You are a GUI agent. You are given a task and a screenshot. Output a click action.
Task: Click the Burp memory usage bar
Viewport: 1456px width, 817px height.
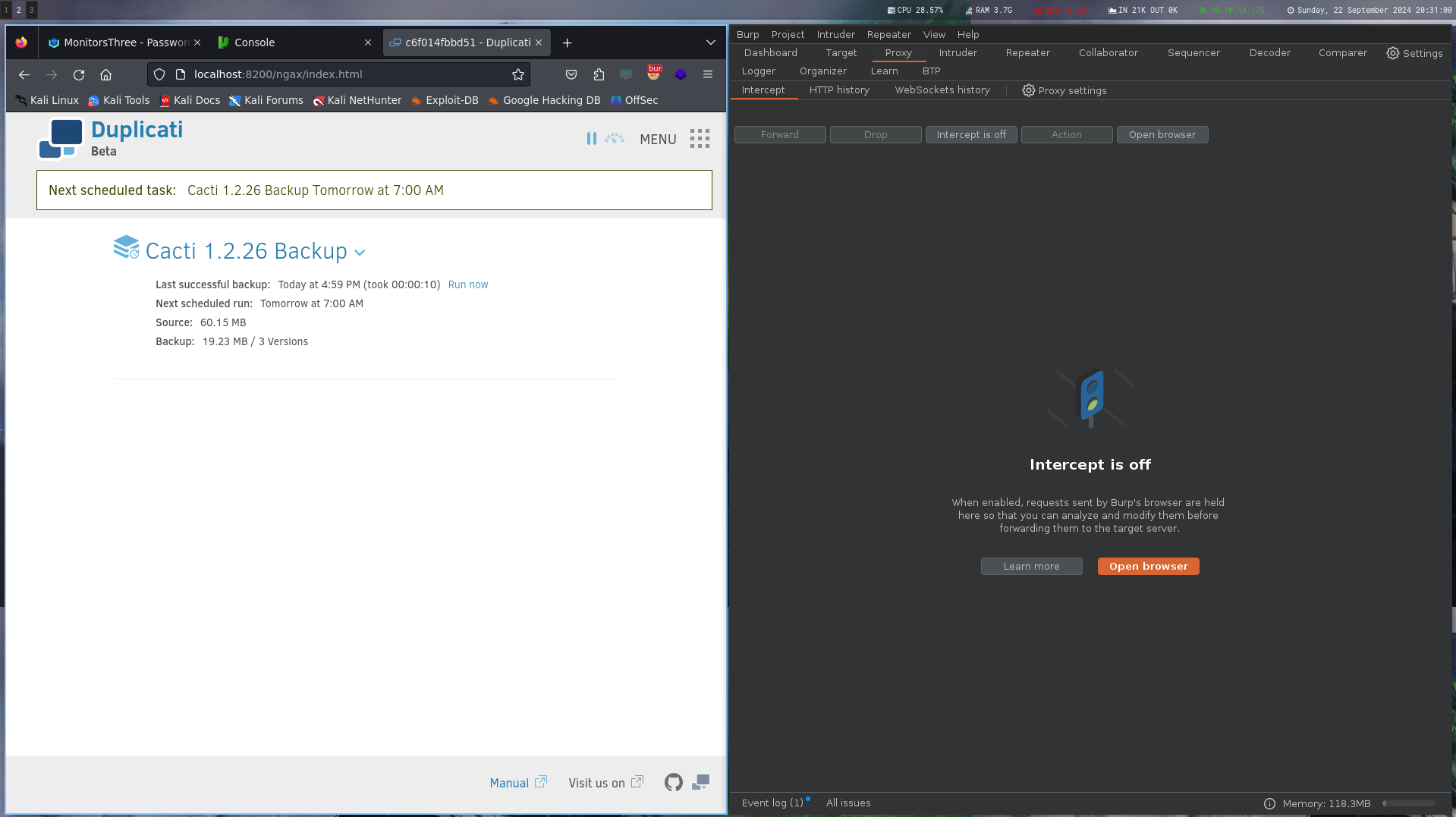coord(1408,803)
